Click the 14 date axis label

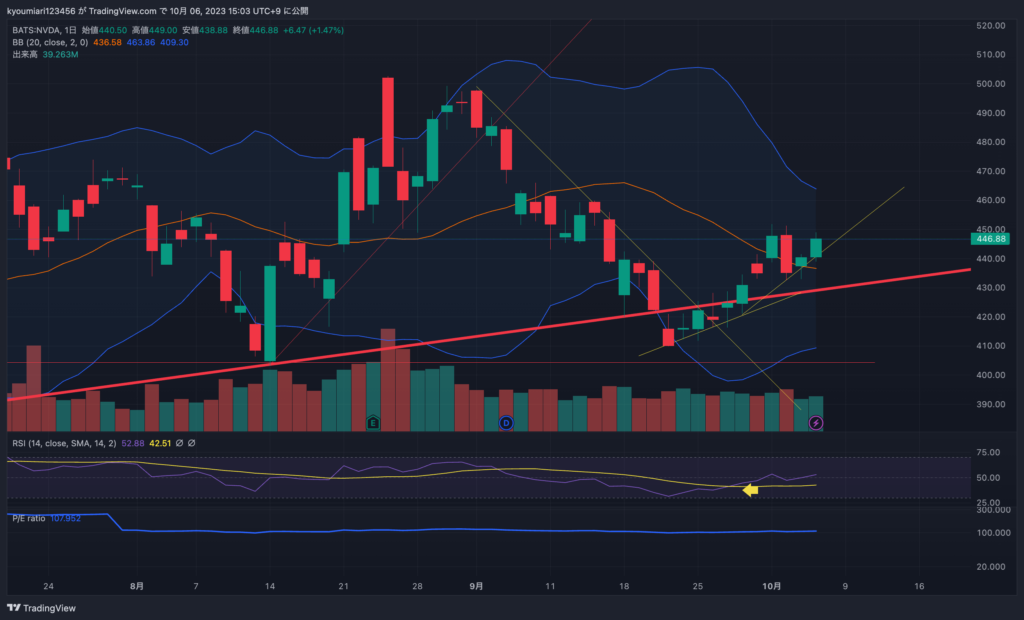[x=270, y=586]
